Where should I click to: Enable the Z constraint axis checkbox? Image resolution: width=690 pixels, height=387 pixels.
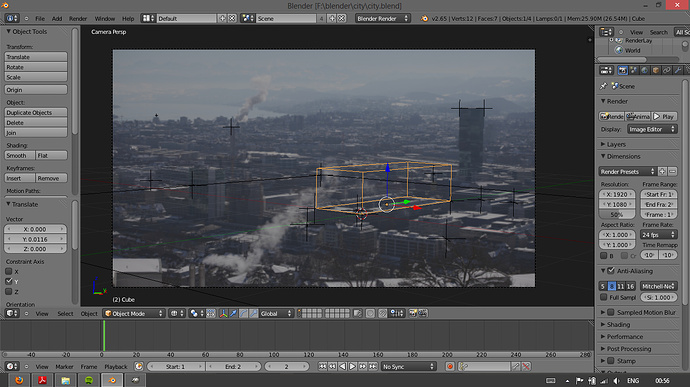tap(9, 291)
